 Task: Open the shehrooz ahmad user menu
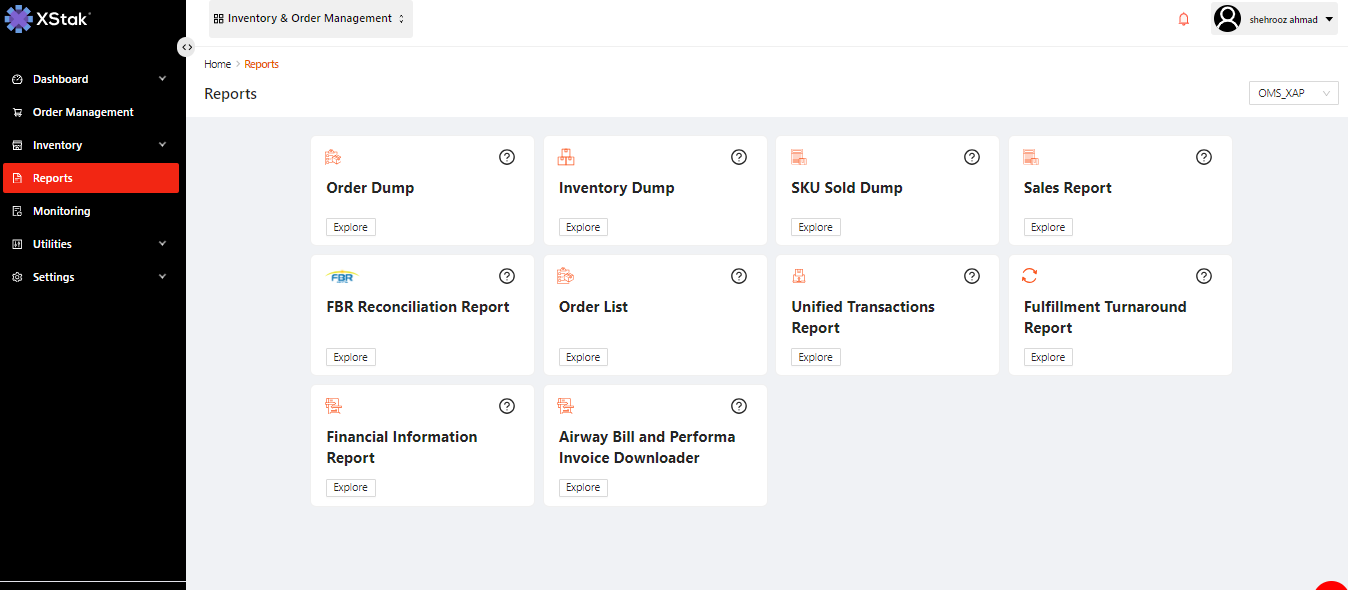pos(1274,19)
